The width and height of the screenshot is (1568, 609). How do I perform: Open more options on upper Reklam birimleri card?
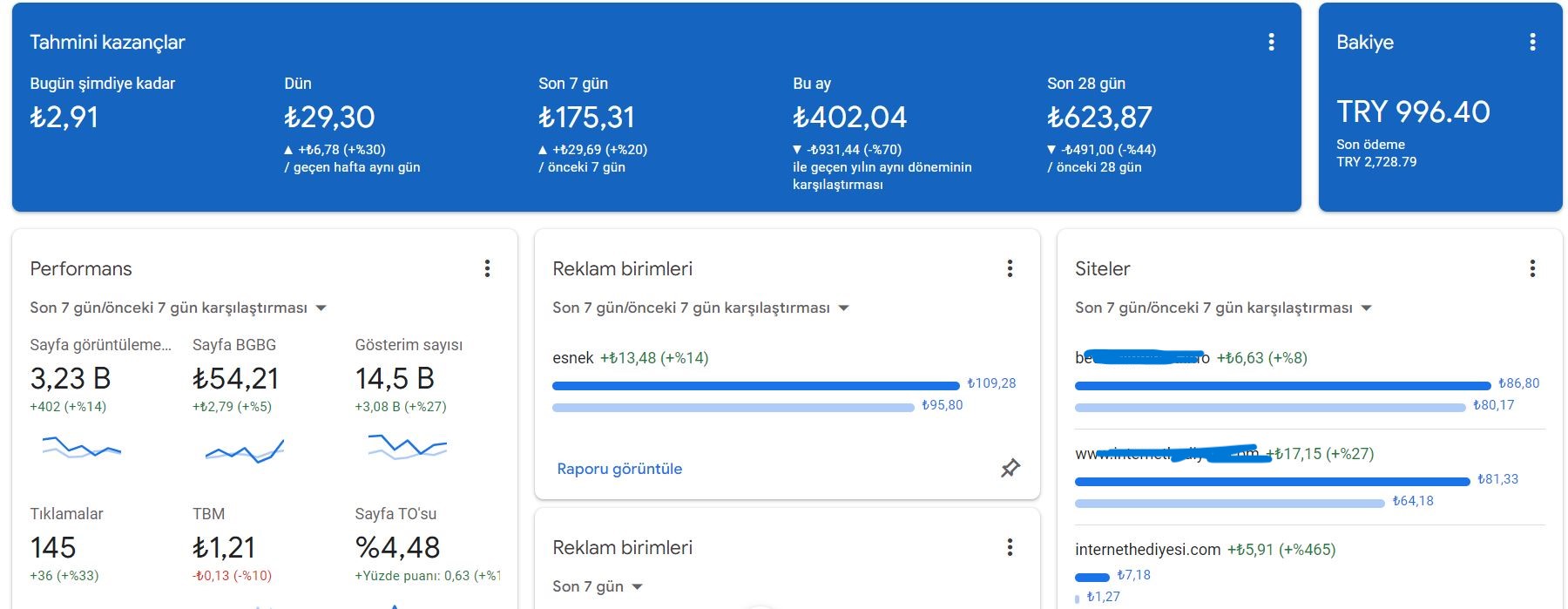pos(1010,268)
